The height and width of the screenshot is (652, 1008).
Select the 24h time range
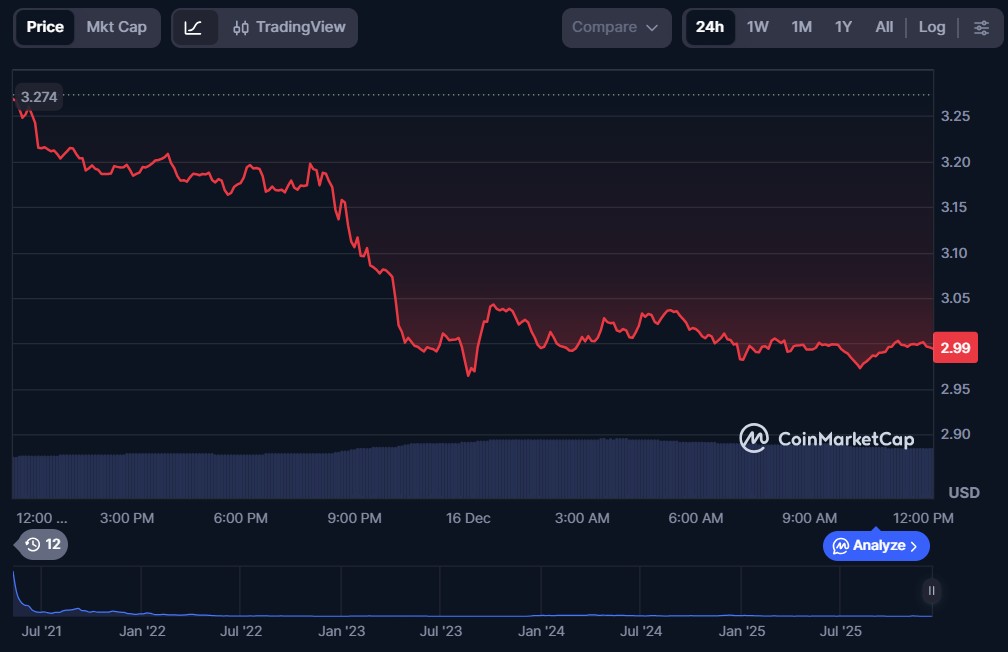(709, 28)
